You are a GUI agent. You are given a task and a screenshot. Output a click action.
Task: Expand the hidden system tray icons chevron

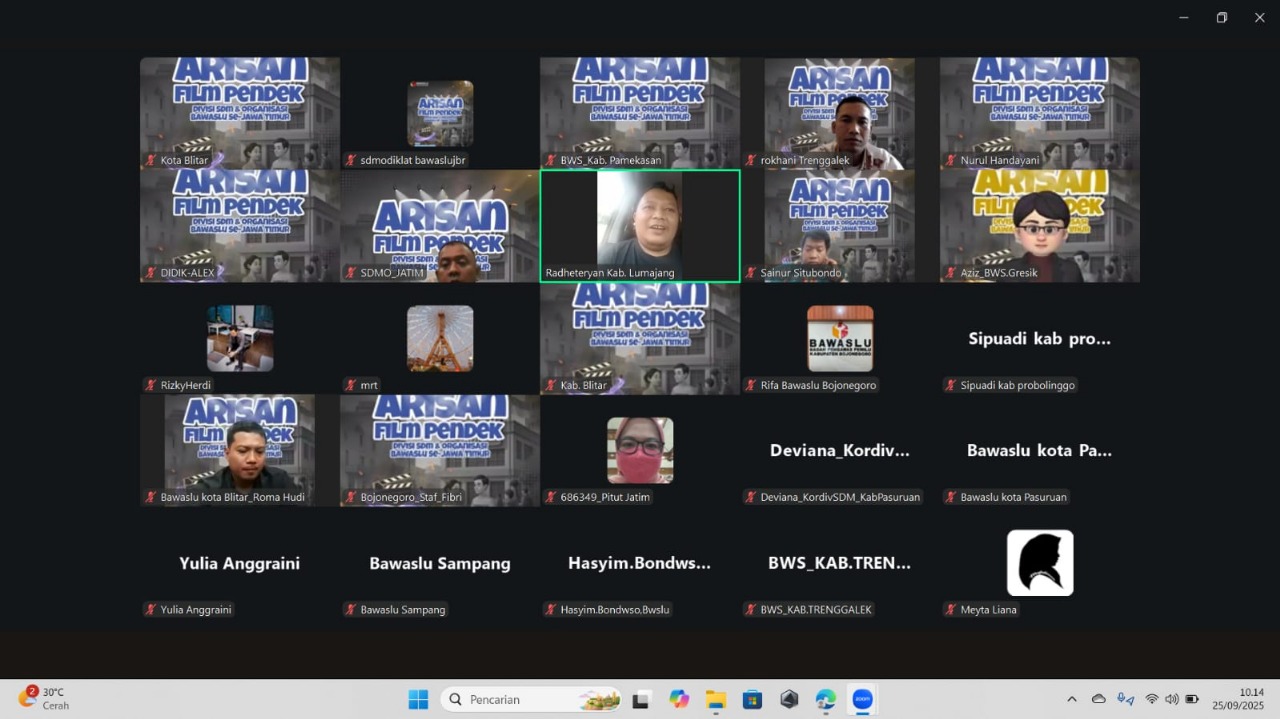coord(1072,699)
